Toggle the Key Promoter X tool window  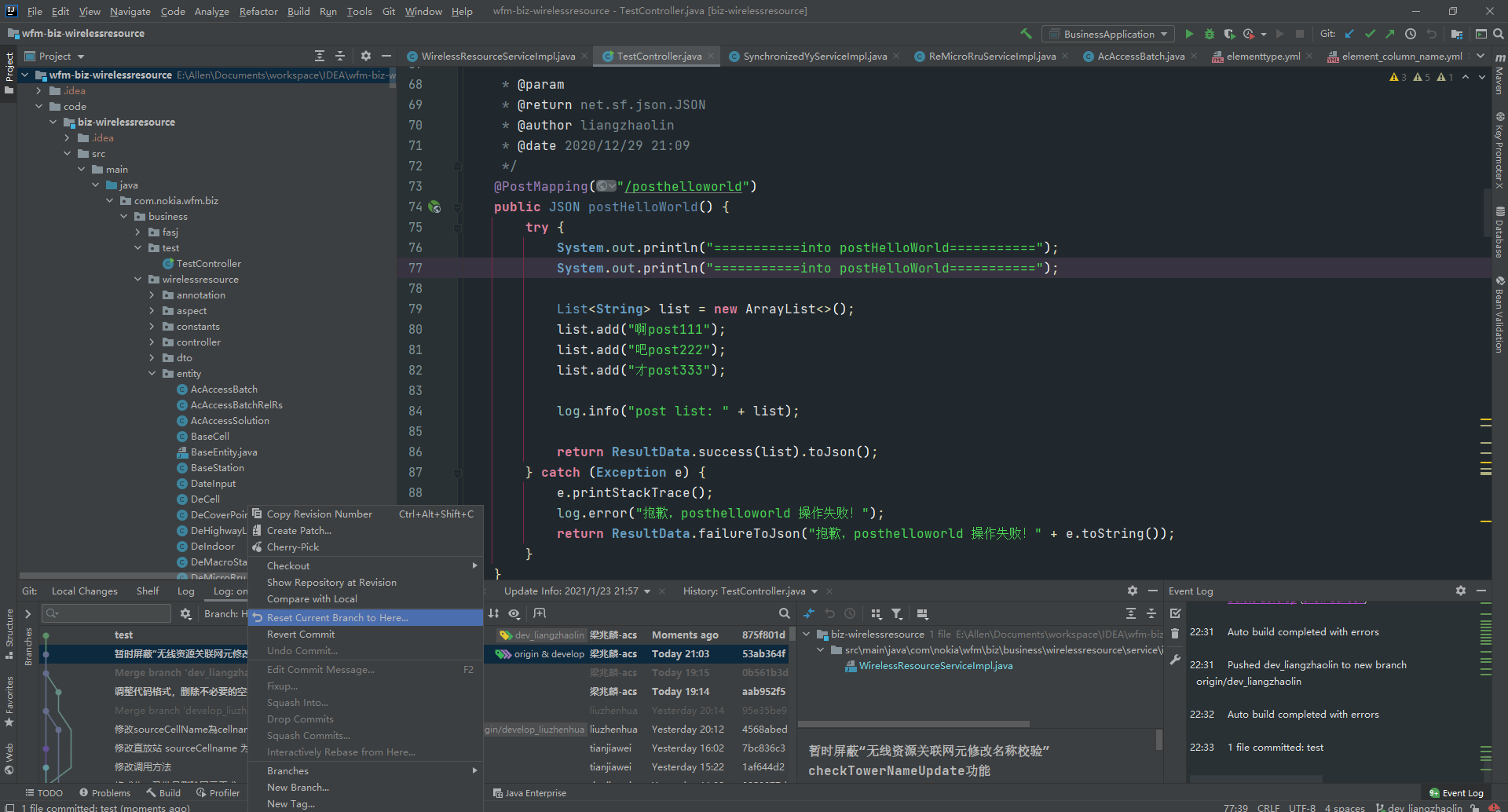pyautogui.click(x=1499, y=150)
